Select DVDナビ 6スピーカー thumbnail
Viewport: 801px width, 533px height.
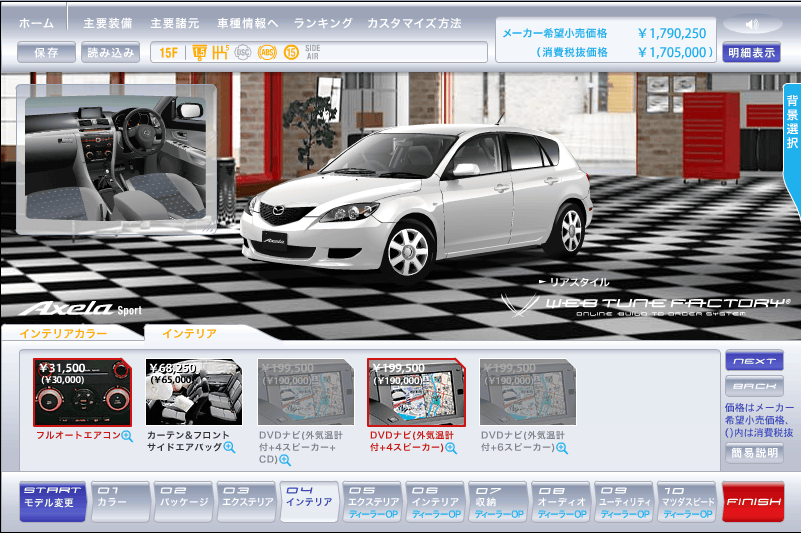(x=528, y=392)
